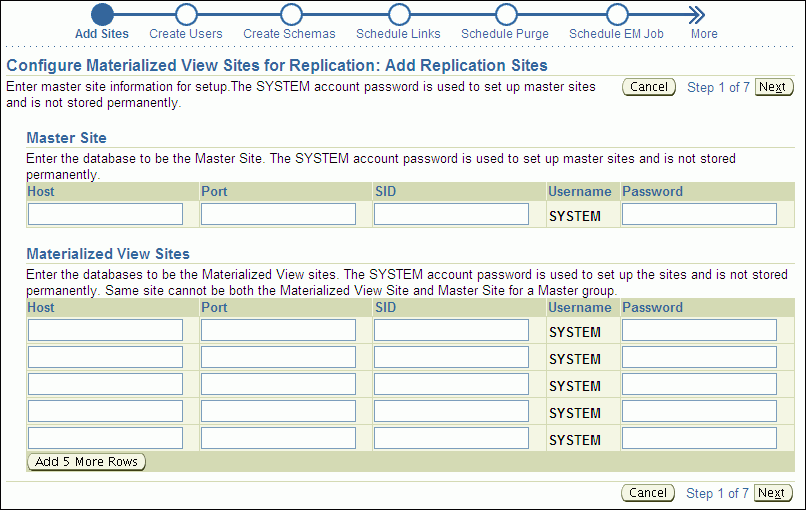Image resolution: width=806 pixels, height=510 pixels.
Task: Click last Materialized View Sites Password field
Action: coord(699,438)
